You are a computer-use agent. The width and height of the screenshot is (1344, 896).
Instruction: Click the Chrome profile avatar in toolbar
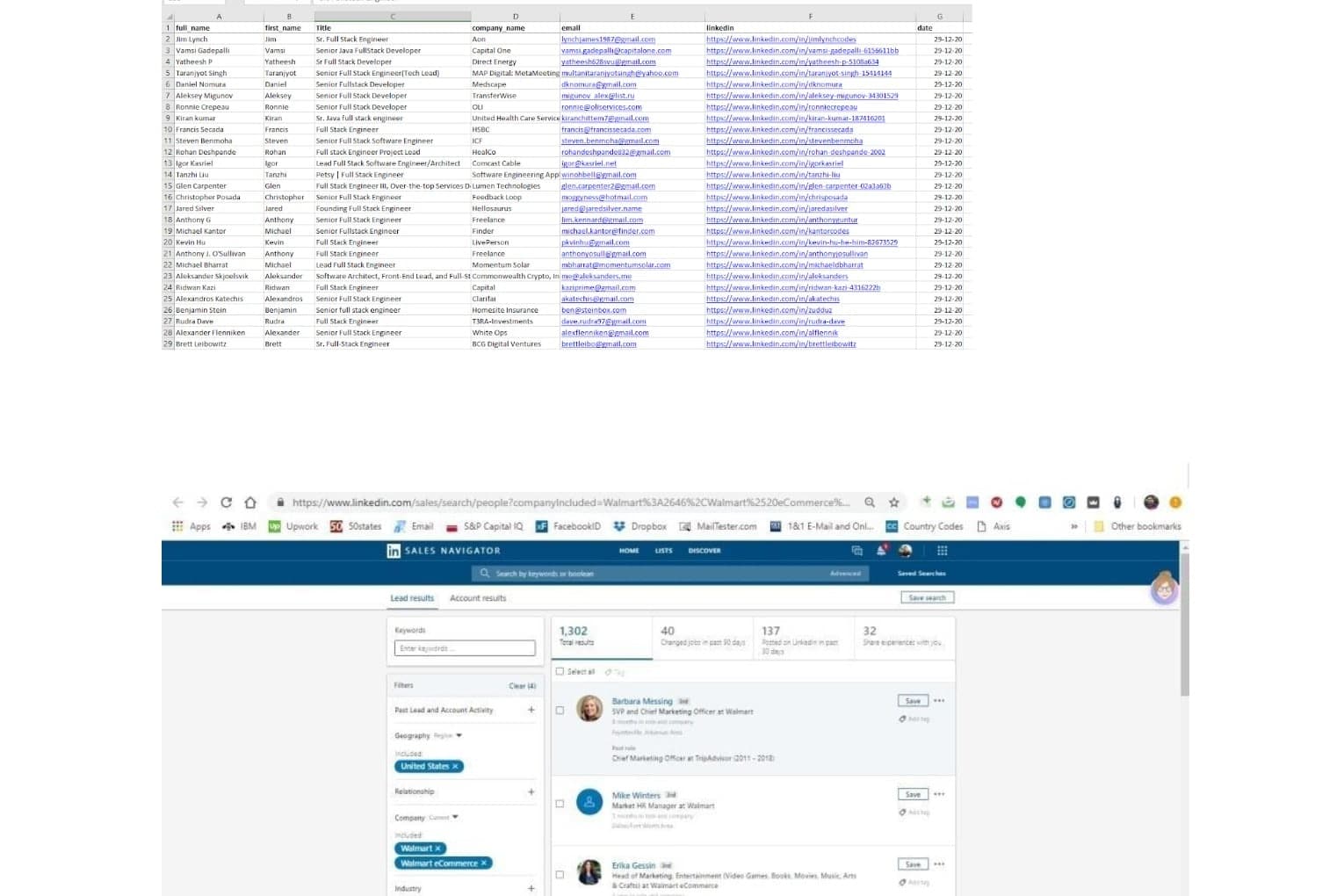[1151, 502]
